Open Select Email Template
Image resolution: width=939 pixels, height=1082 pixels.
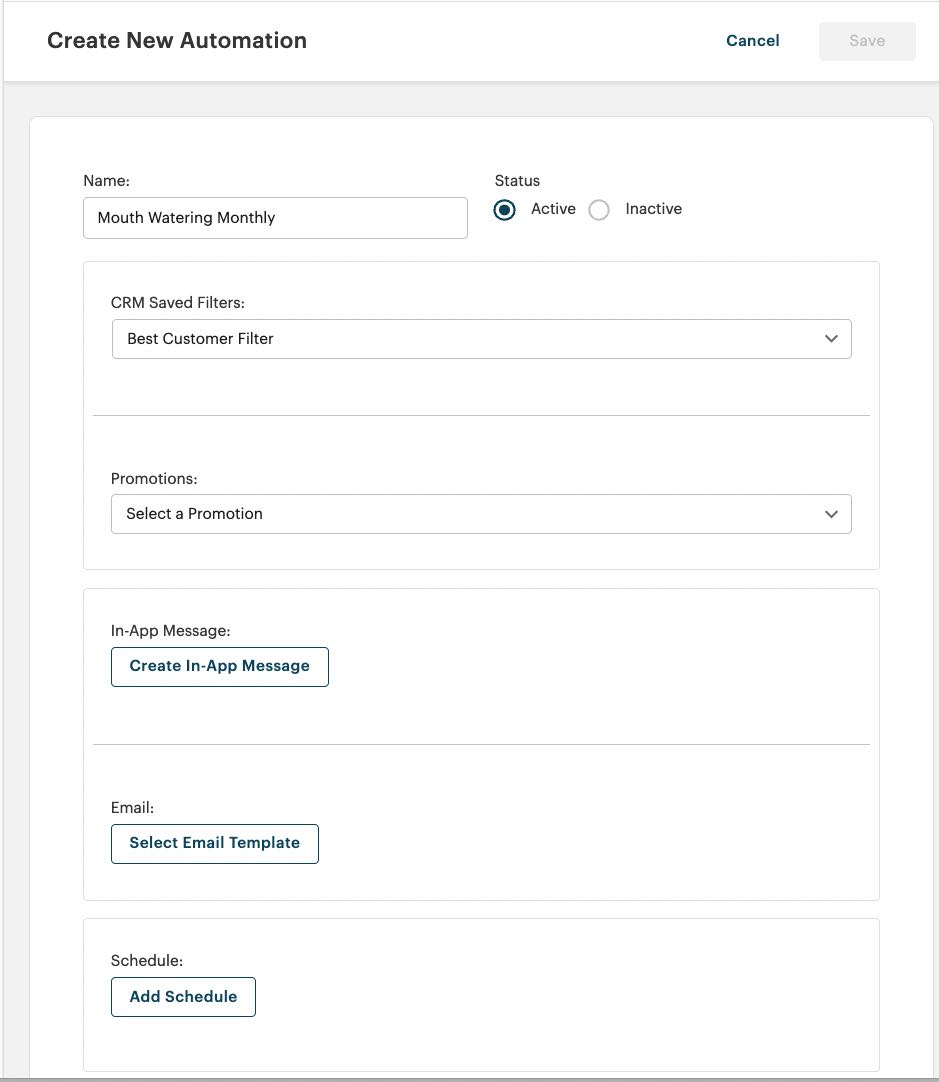pos(214,843)
